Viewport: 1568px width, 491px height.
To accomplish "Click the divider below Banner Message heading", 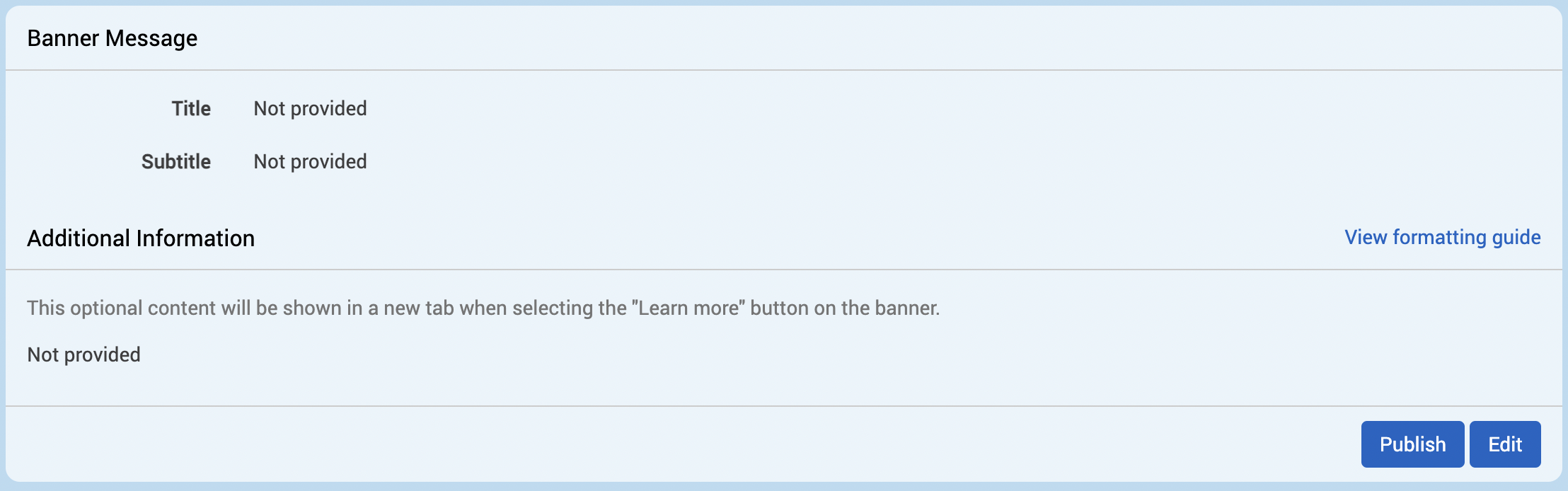I will pyautogui.click(x=784, y=70).
